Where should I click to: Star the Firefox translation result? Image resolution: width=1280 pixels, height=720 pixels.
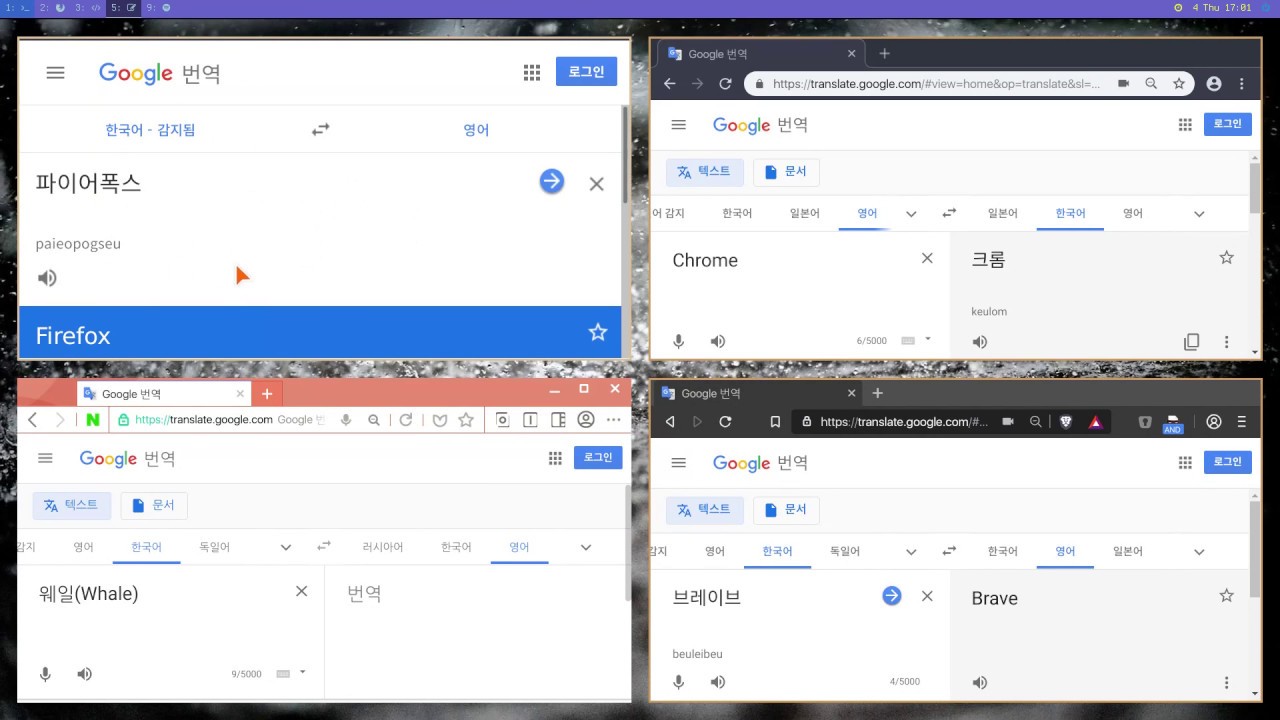(598, 332)
